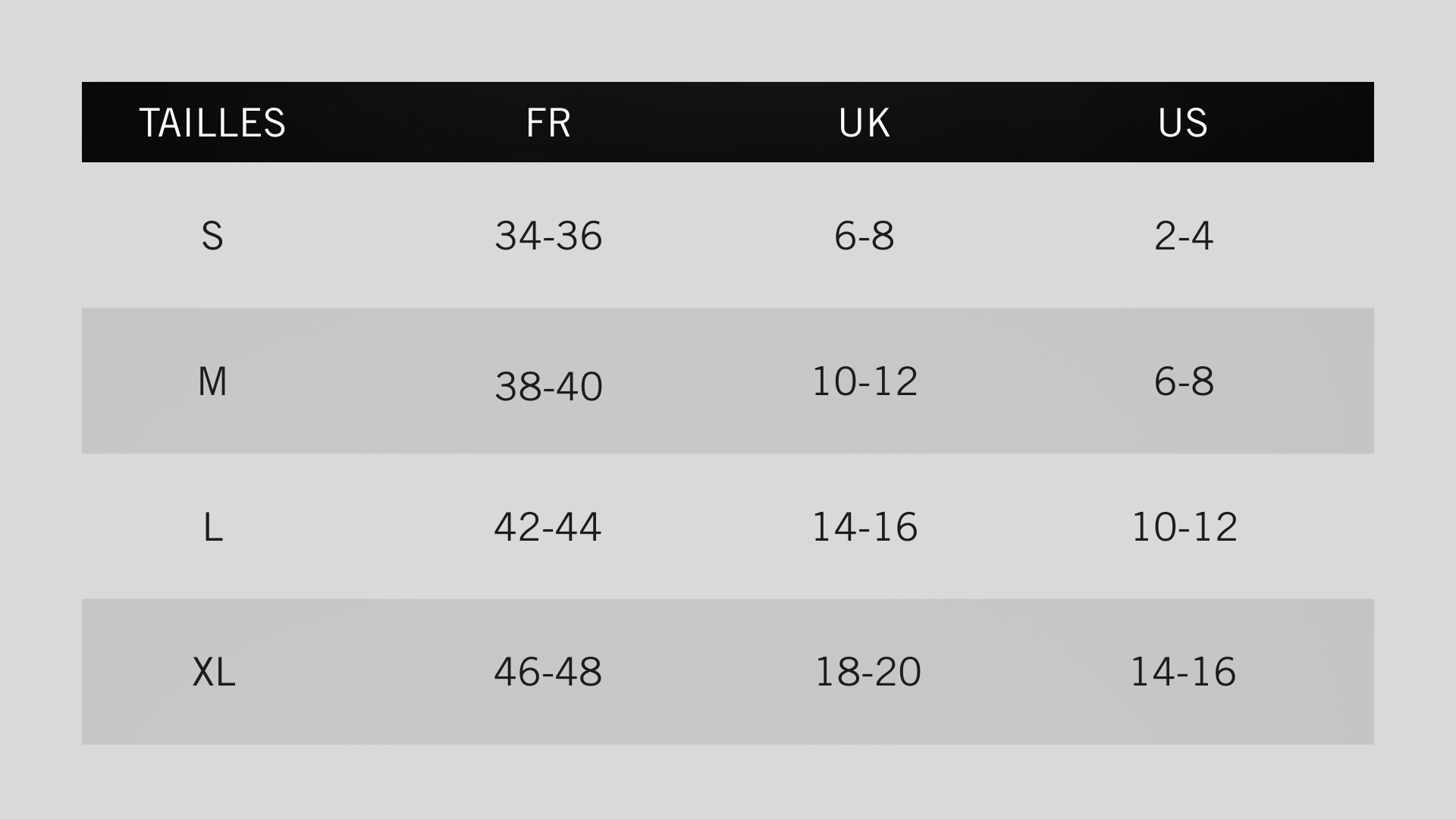The height and width of the screenshot is (819, 1456).
Task: Click US value 6-8 in M row
Action: tap(1184, 381)
